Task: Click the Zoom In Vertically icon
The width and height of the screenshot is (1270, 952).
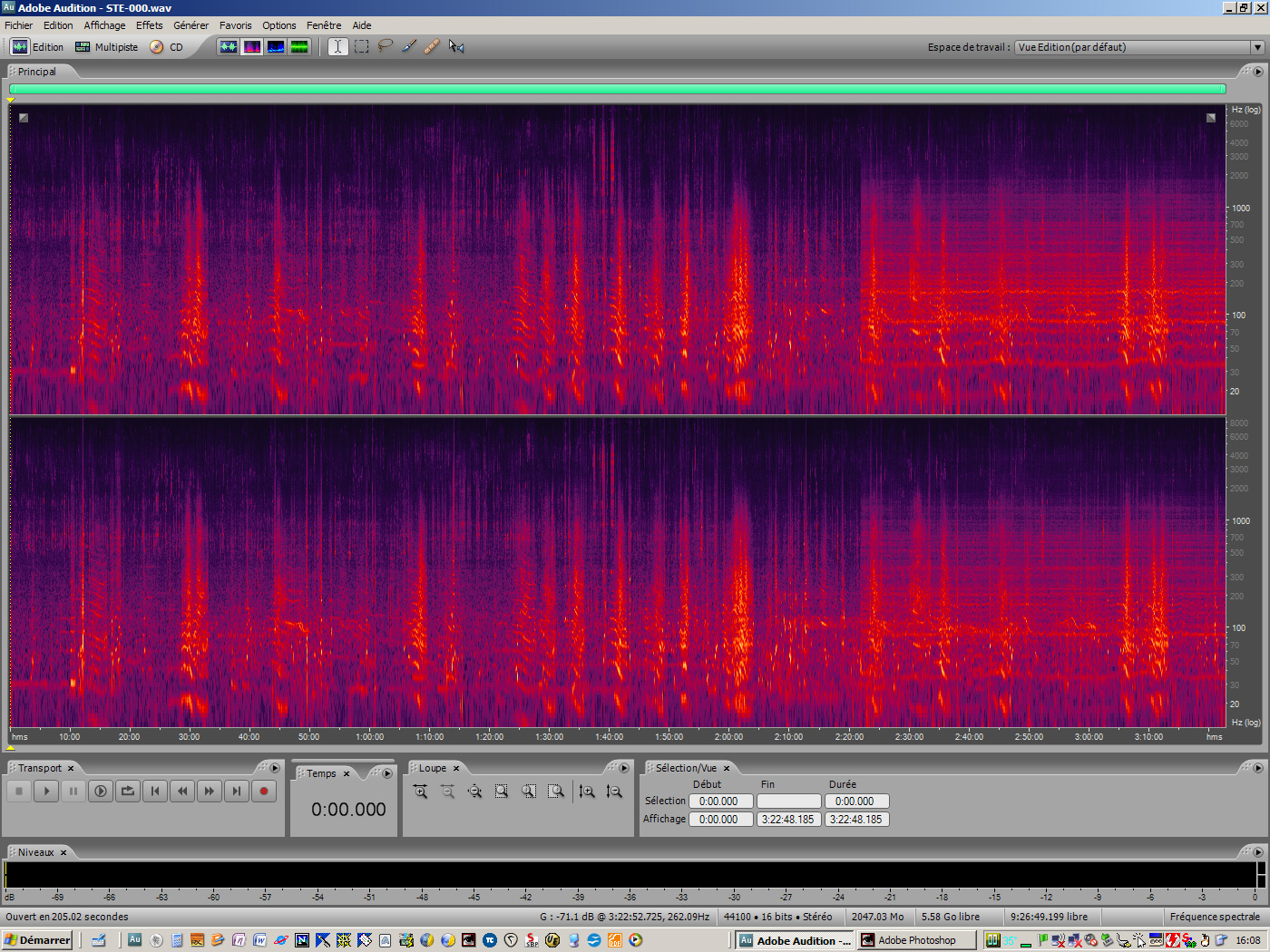Action: [587, 792]
